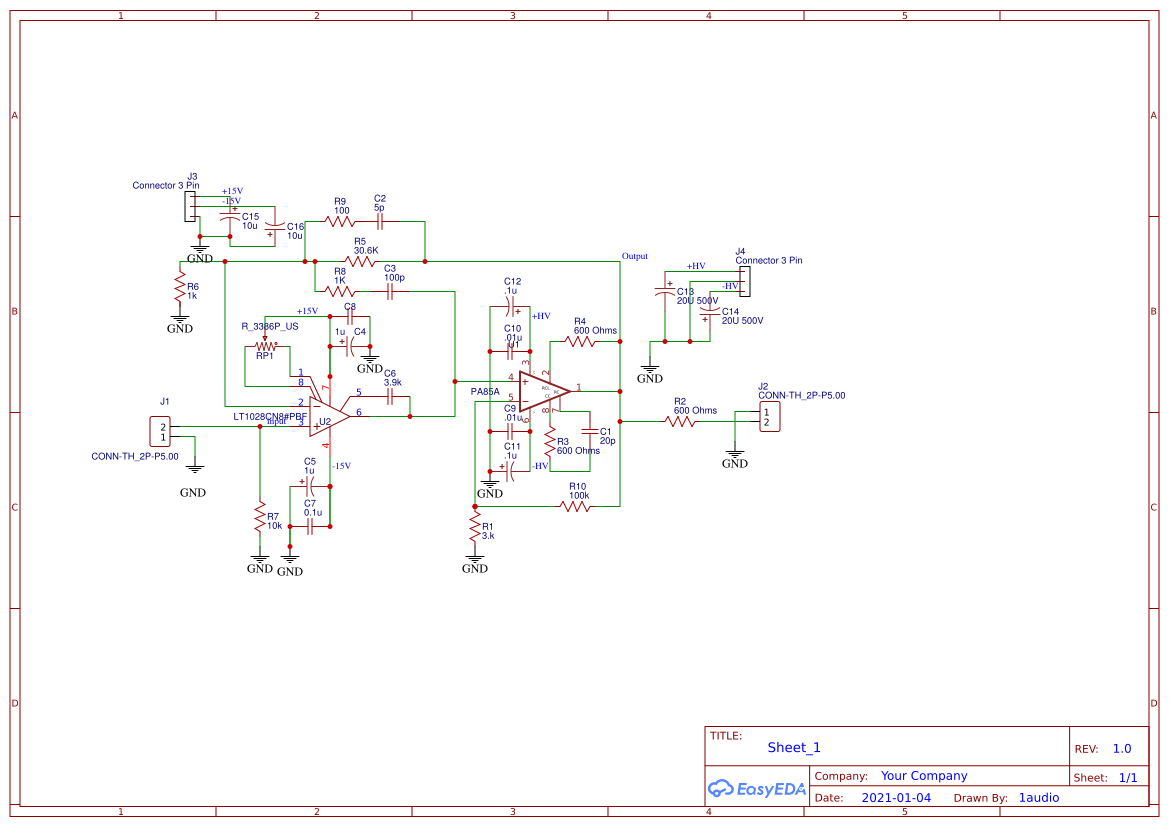Select the 1audio Drawn By text

1038,797
